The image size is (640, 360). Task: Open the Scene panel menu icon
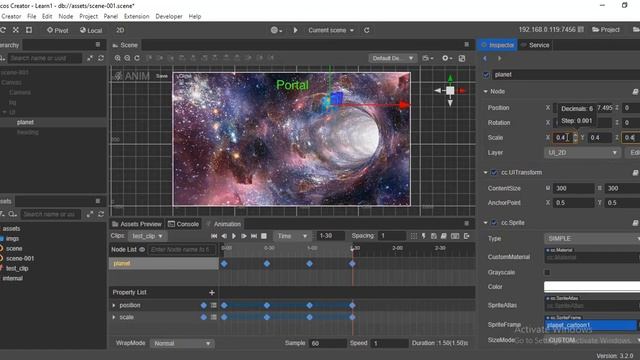[467, 44]
